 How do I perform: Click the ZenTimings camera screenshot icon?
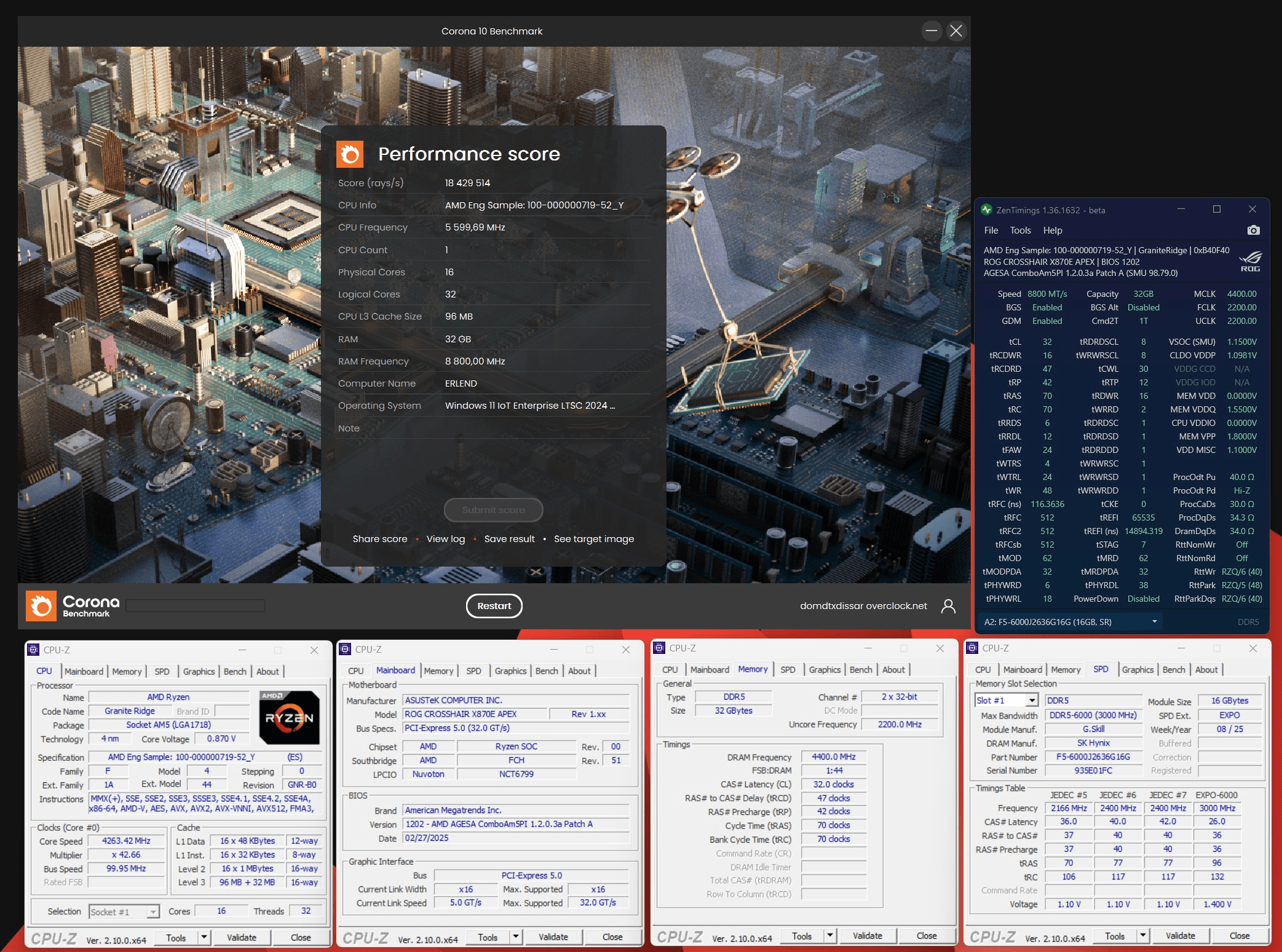coord(1253,230)
